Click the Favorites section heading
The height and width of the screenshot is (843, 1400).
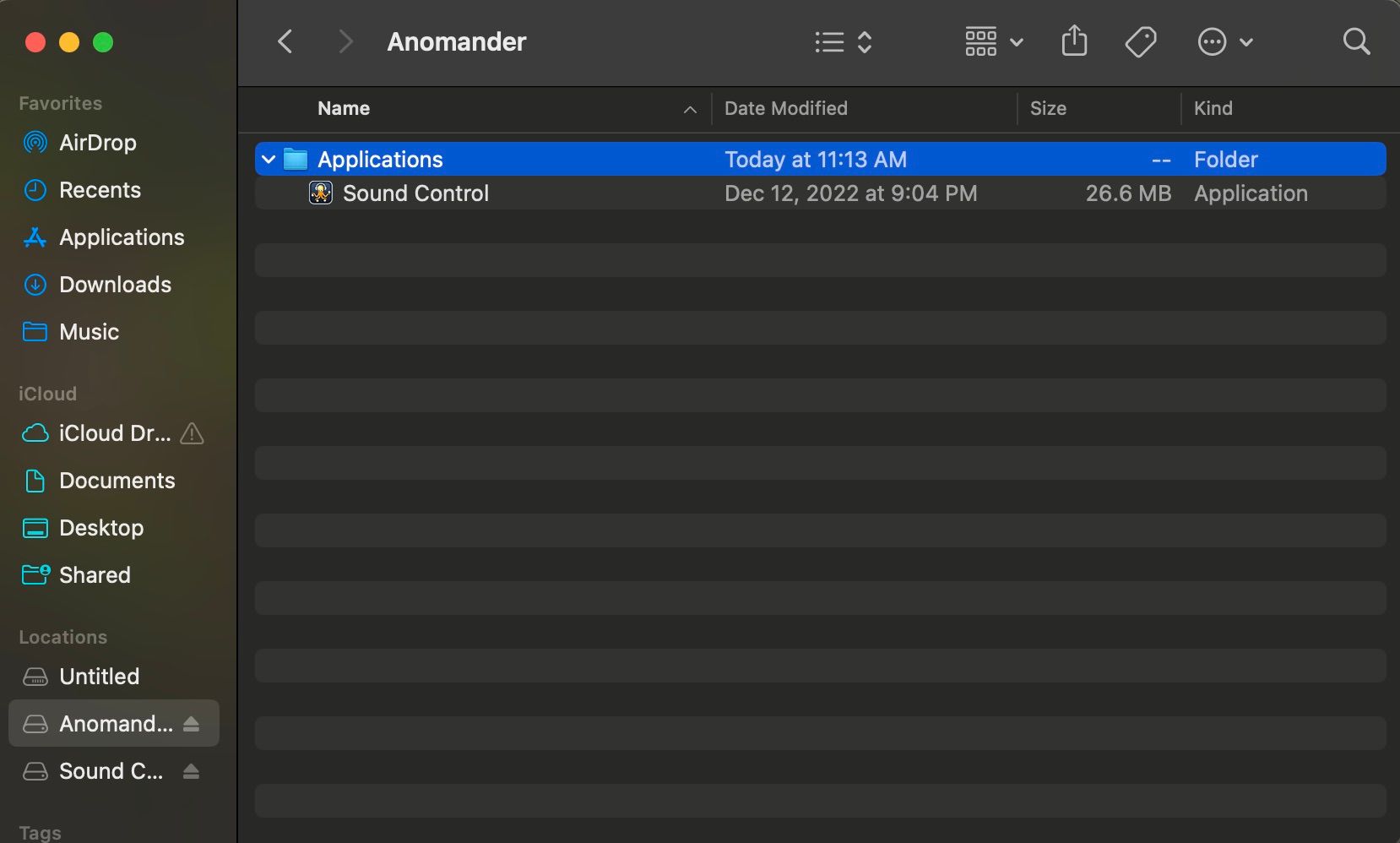(60, 103)
